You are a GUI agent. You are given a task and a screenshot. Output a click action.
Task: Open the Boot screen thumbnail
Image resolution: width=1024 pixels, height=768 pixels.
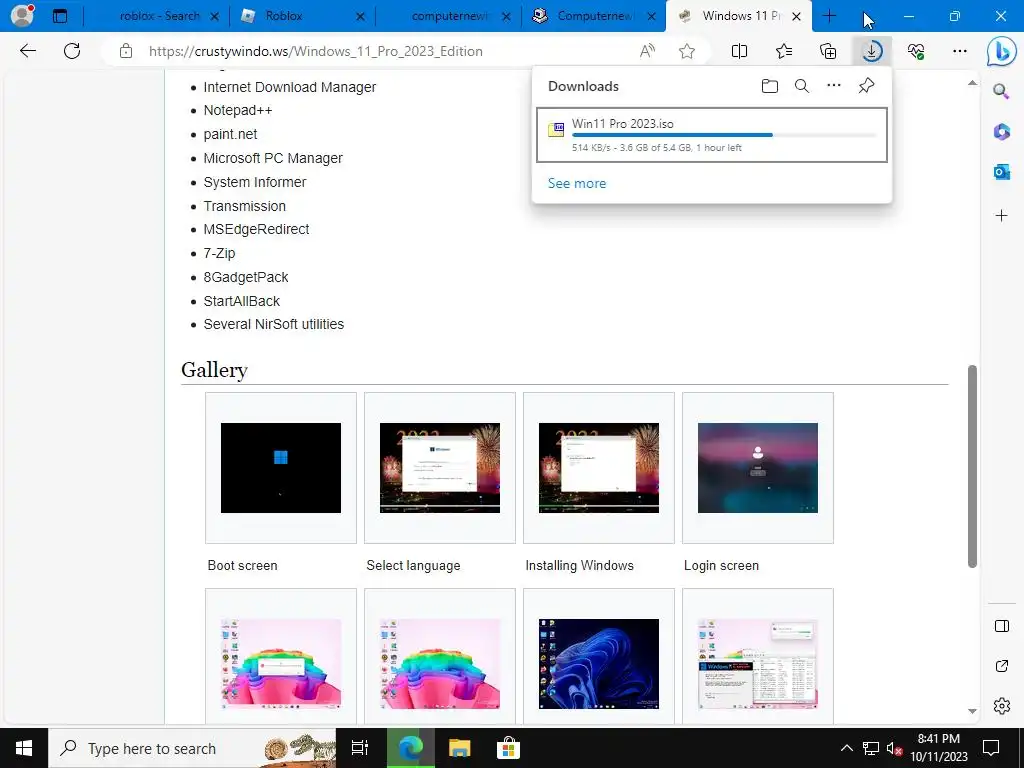click(x=281, y=468)
